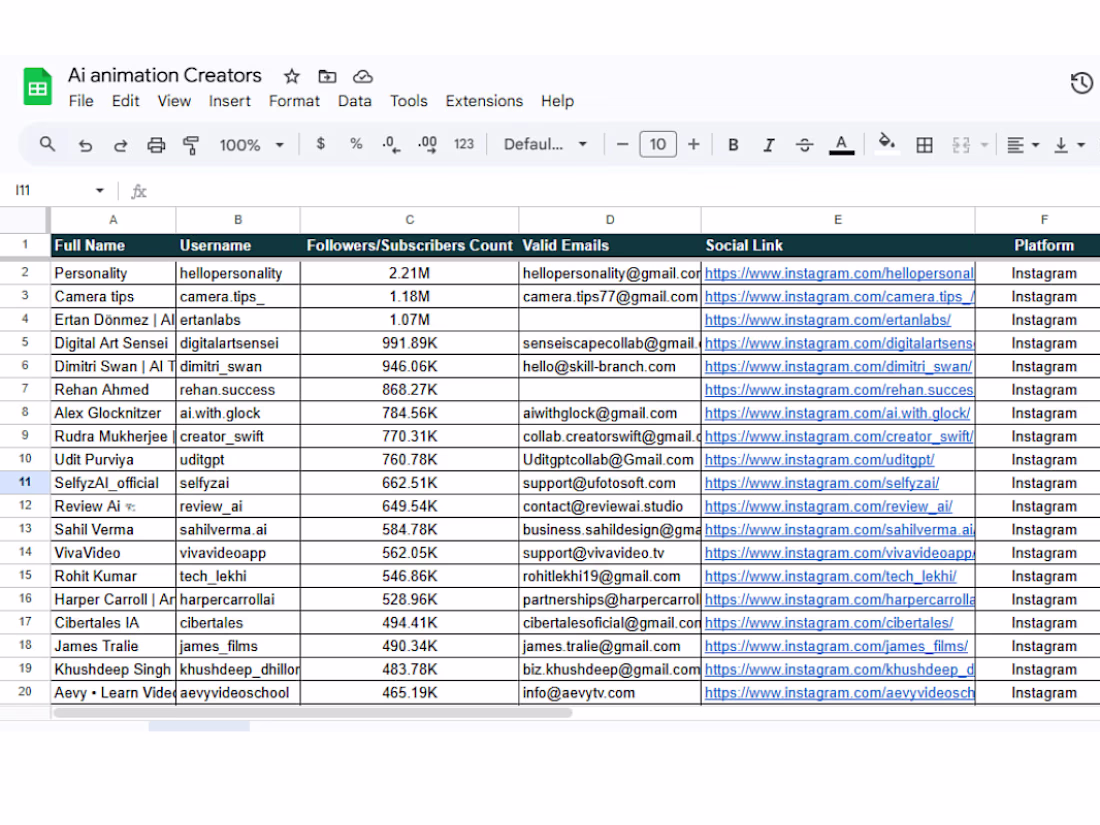Toggle strikethrough formatting
The image size is (1100, 825).
tap(805, 145)
